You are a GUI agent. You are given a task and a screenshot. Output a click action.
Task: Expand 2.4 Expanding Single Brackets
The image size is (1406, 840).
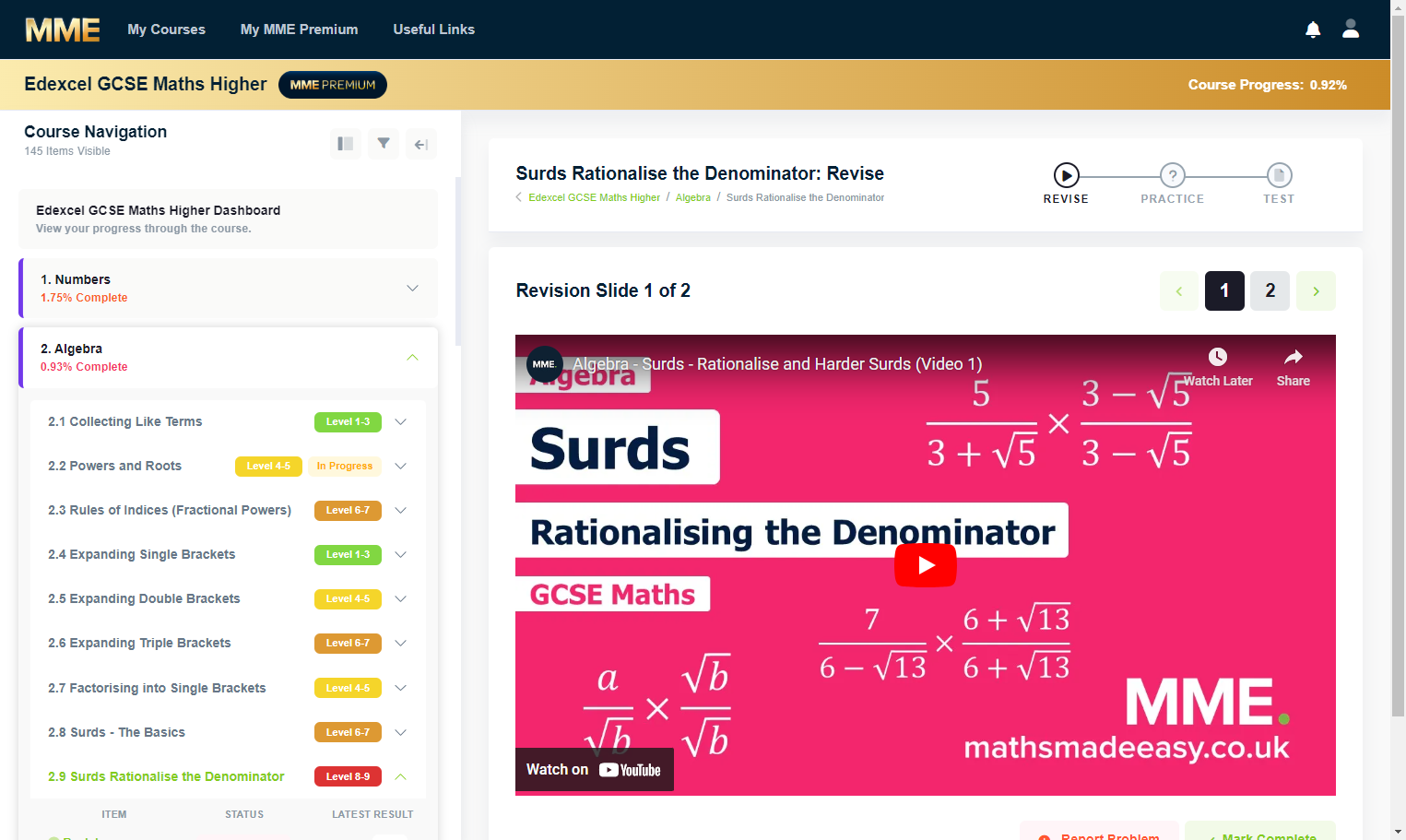[x=401, y=554]
